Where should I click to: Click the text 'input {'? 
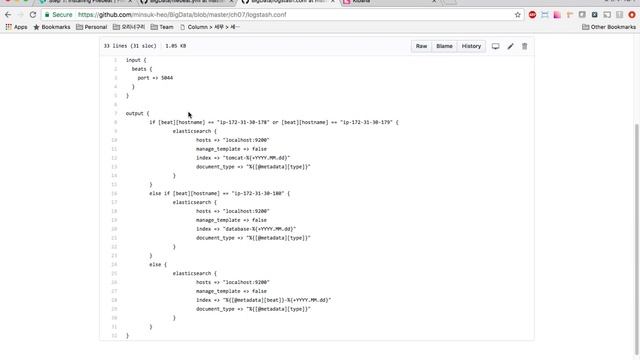pyautogui.click(x=136, y=60)
